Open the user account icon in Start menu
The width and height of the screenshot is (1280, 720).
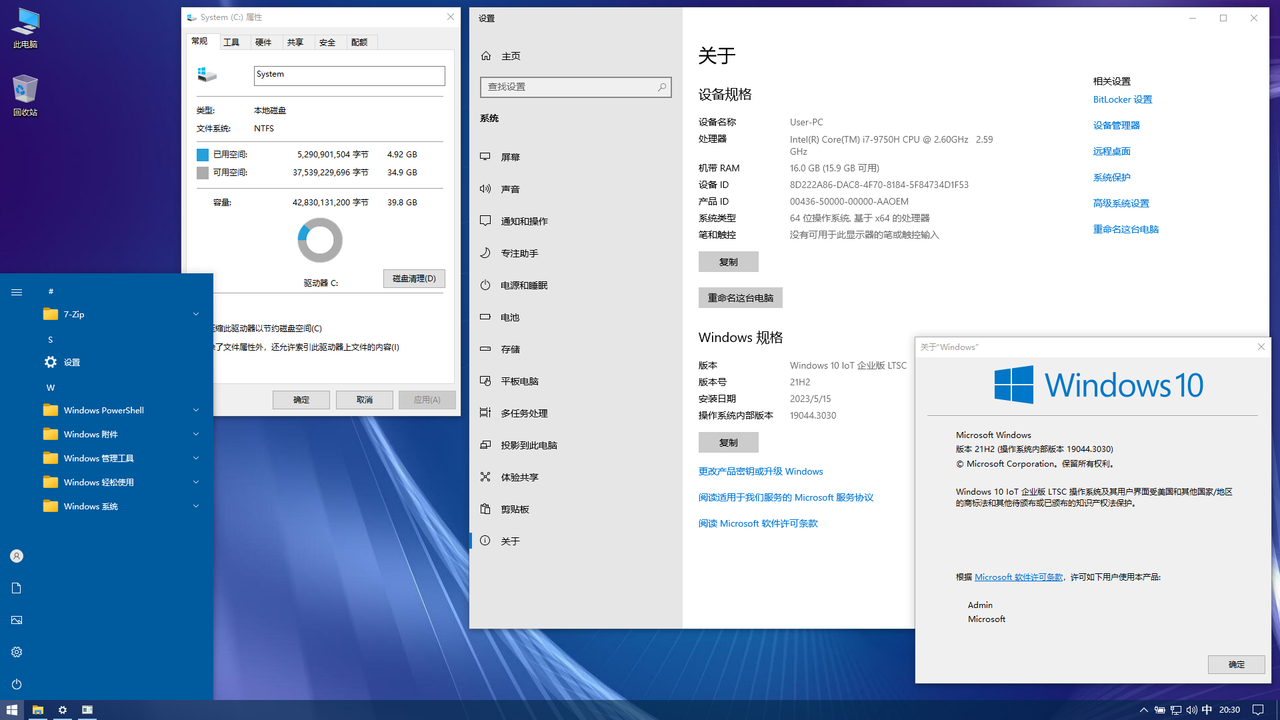pos(16,556)
